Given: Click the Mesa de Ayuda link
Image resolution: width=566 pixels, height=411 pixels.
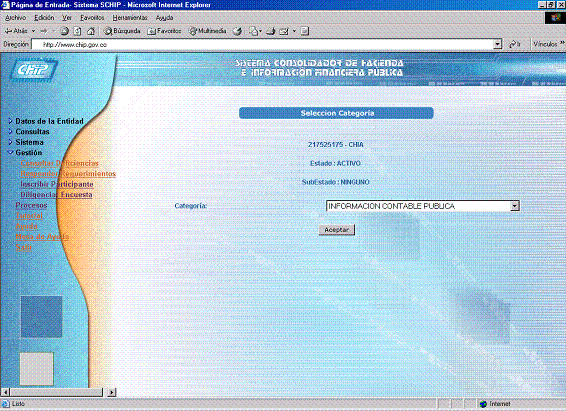Looking at the screenshot, I should pos(42,237).
